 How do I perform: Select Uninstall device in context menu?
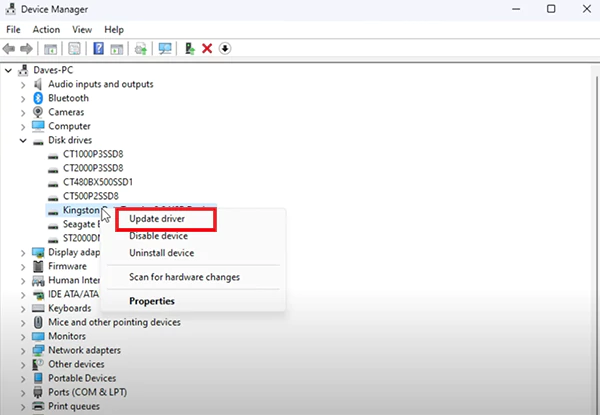coord(161,253)
